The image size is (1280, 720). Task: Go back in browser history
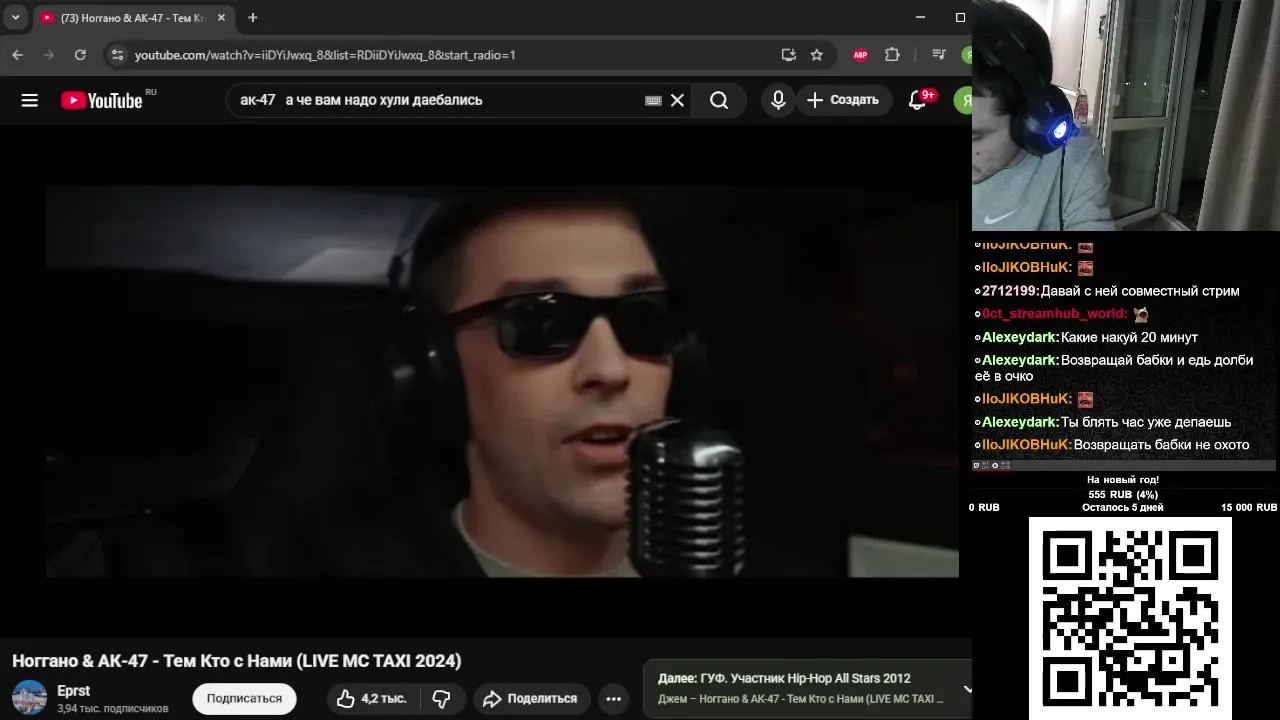coord(17,55)
